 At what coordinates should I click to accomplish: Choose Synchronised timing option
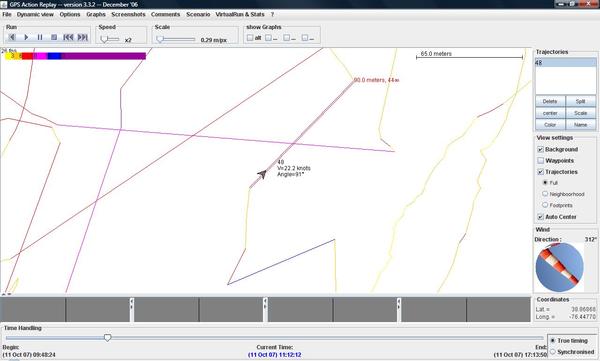pos(553,351)
